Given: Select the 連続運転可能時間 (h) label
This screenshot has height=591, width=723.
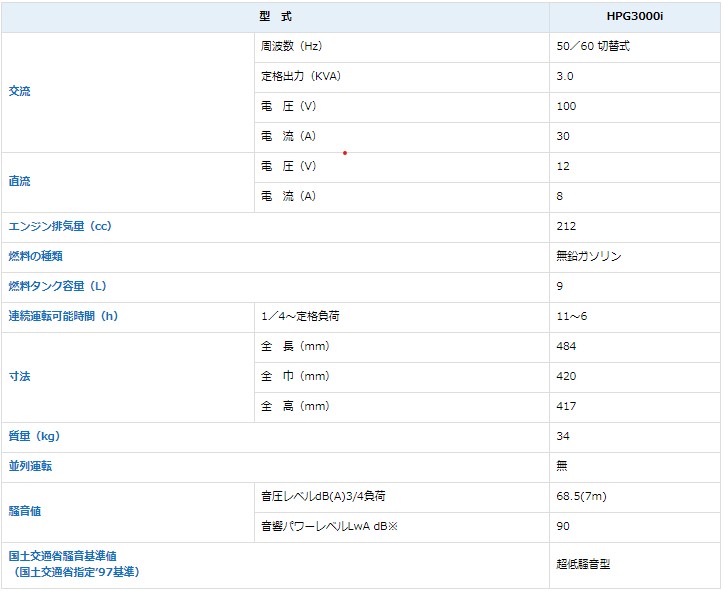Looking at the screenshot, I should 63,316.
